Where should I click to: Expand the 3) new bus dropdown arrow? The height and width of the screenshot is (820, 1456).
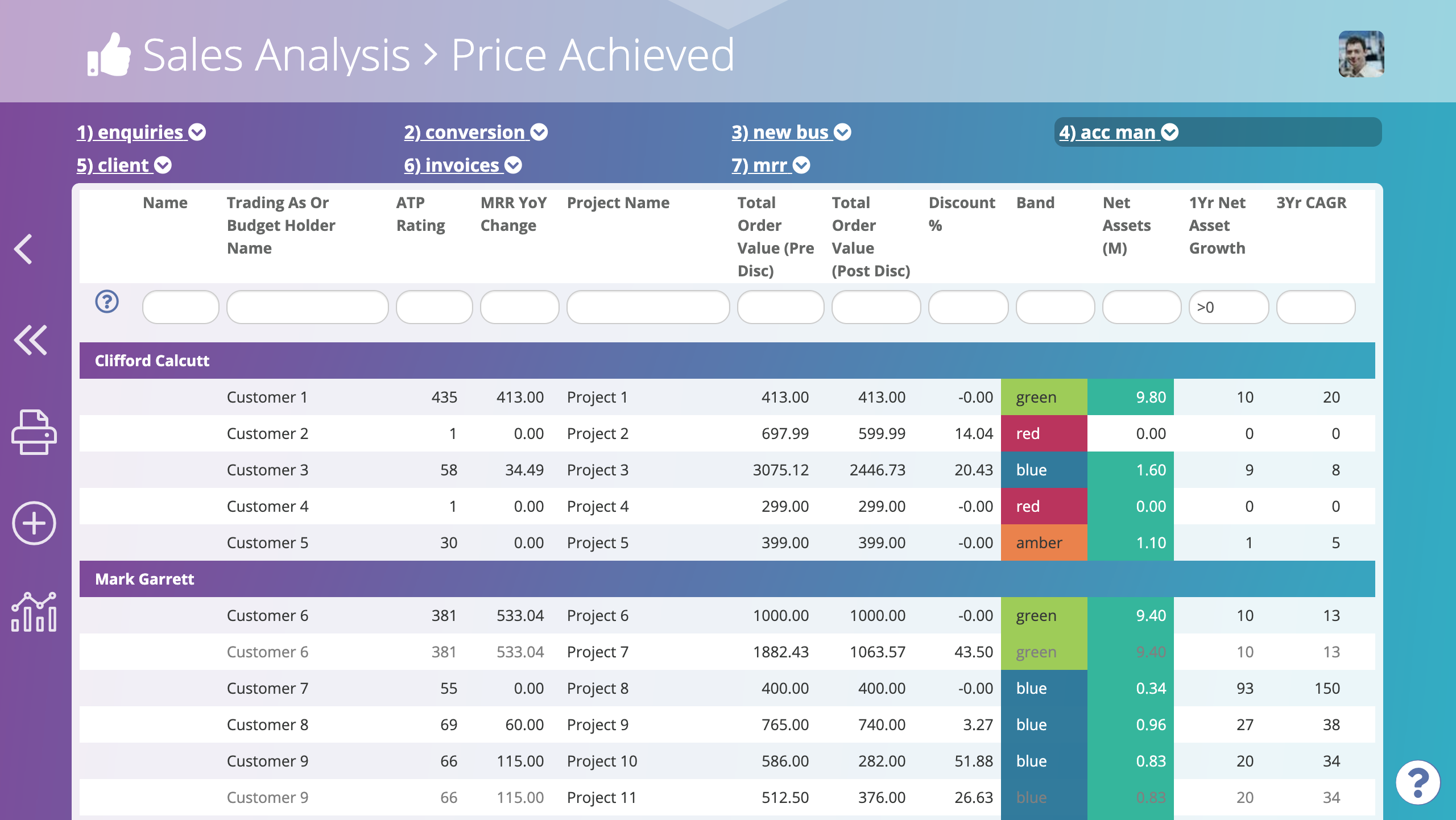coord(842,132)
